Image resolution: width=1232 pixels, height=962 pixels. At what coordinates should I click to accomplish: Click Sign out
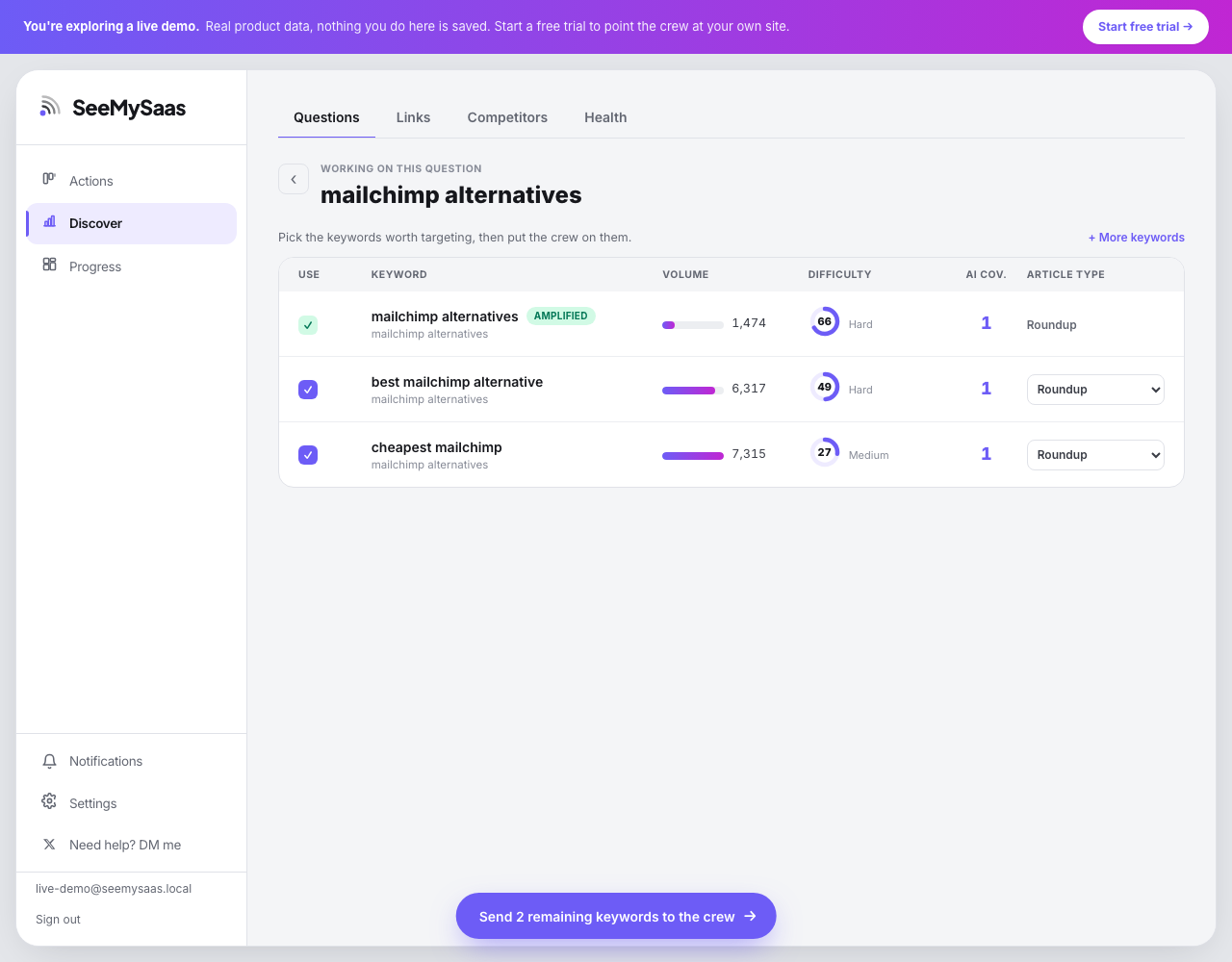click(58, 920)
